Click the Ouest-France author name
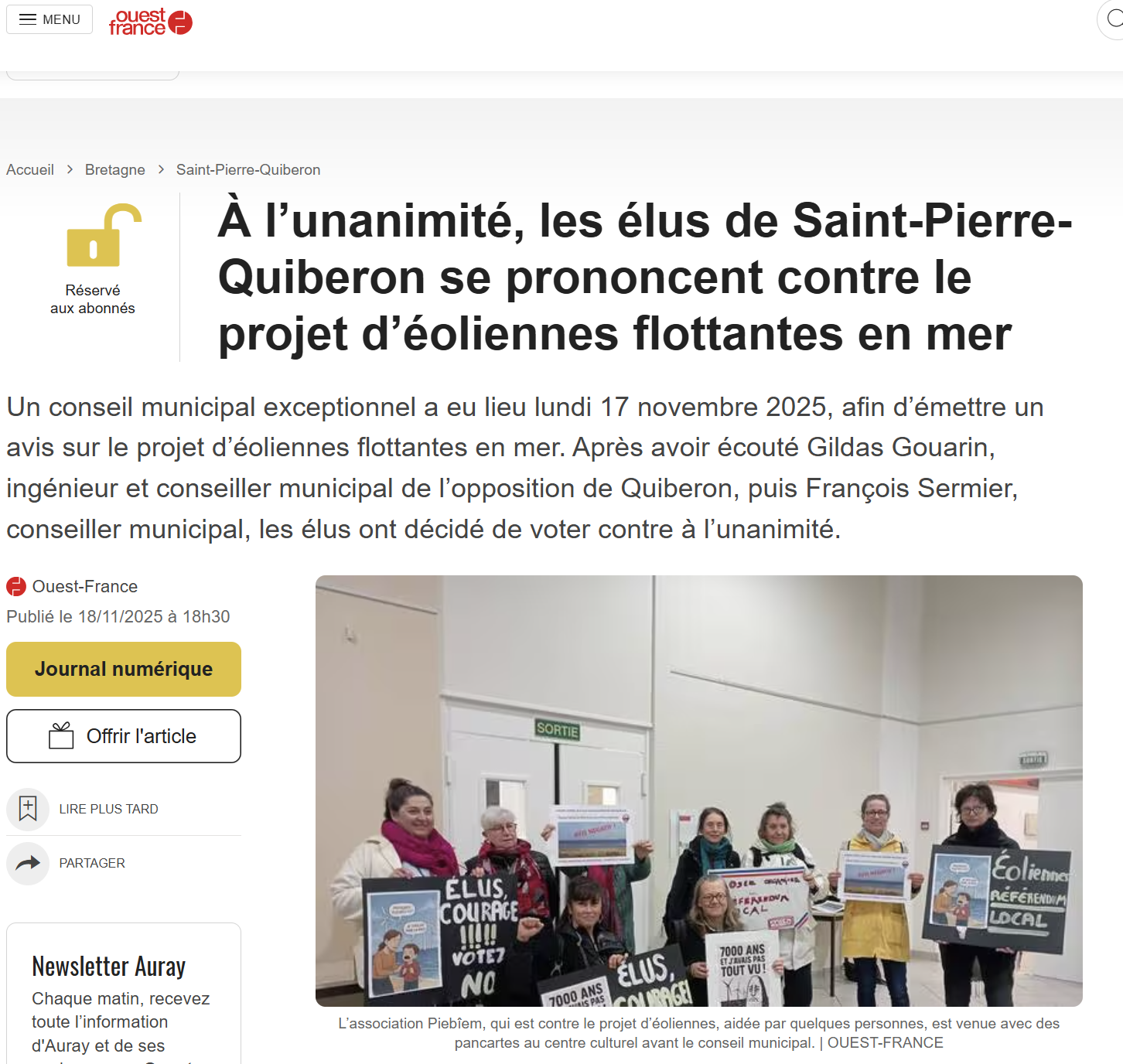Viewport: 1123px width, 1064px height. coord(85,586)
